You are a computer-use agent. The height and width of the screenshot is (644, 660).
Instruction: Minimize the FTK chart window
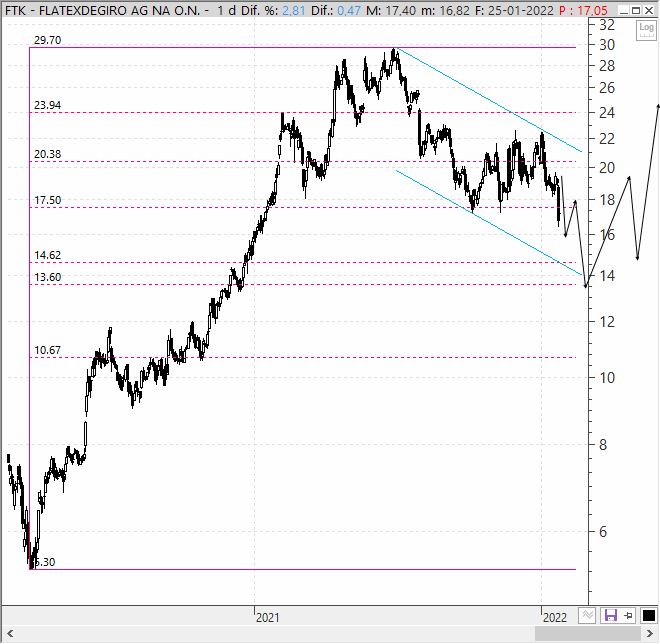624,10
